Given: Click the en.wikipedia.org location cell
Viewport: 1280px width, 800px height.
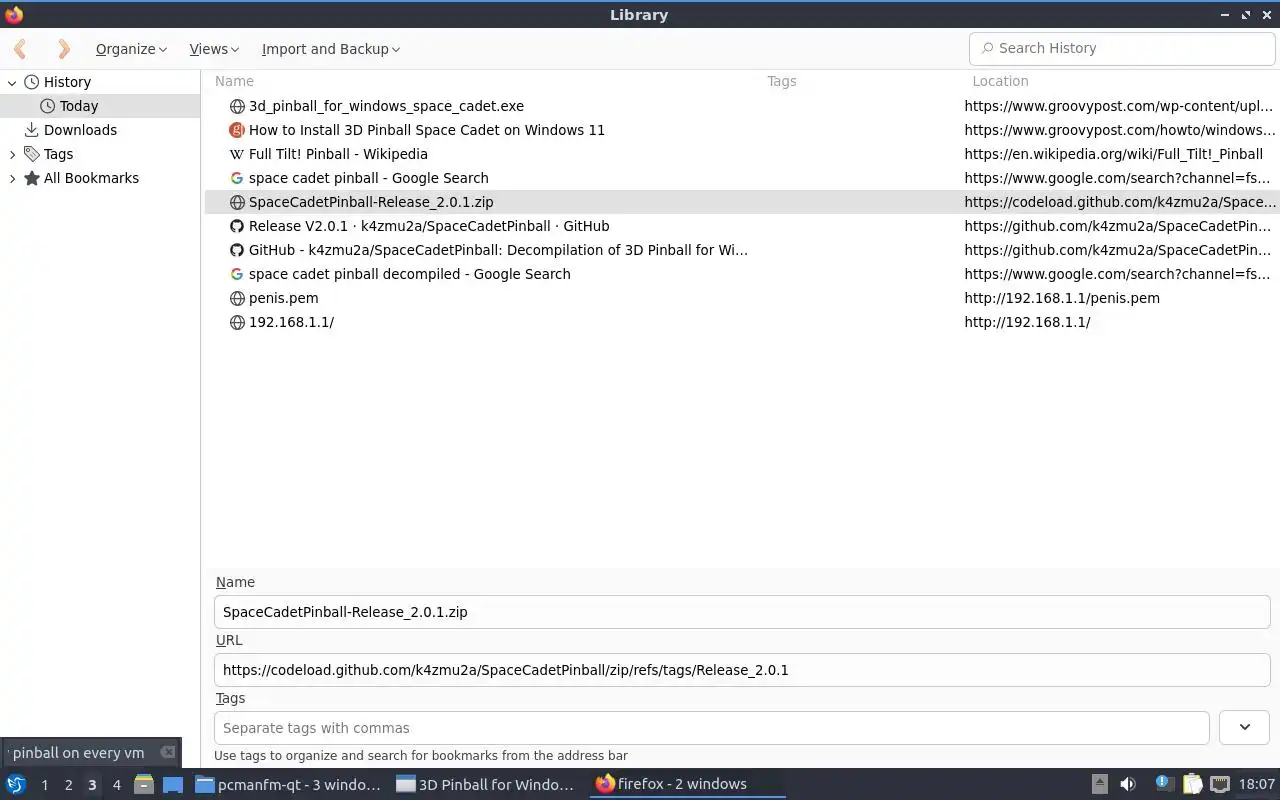Looking at the screenshot, I should click(1113, 154).
